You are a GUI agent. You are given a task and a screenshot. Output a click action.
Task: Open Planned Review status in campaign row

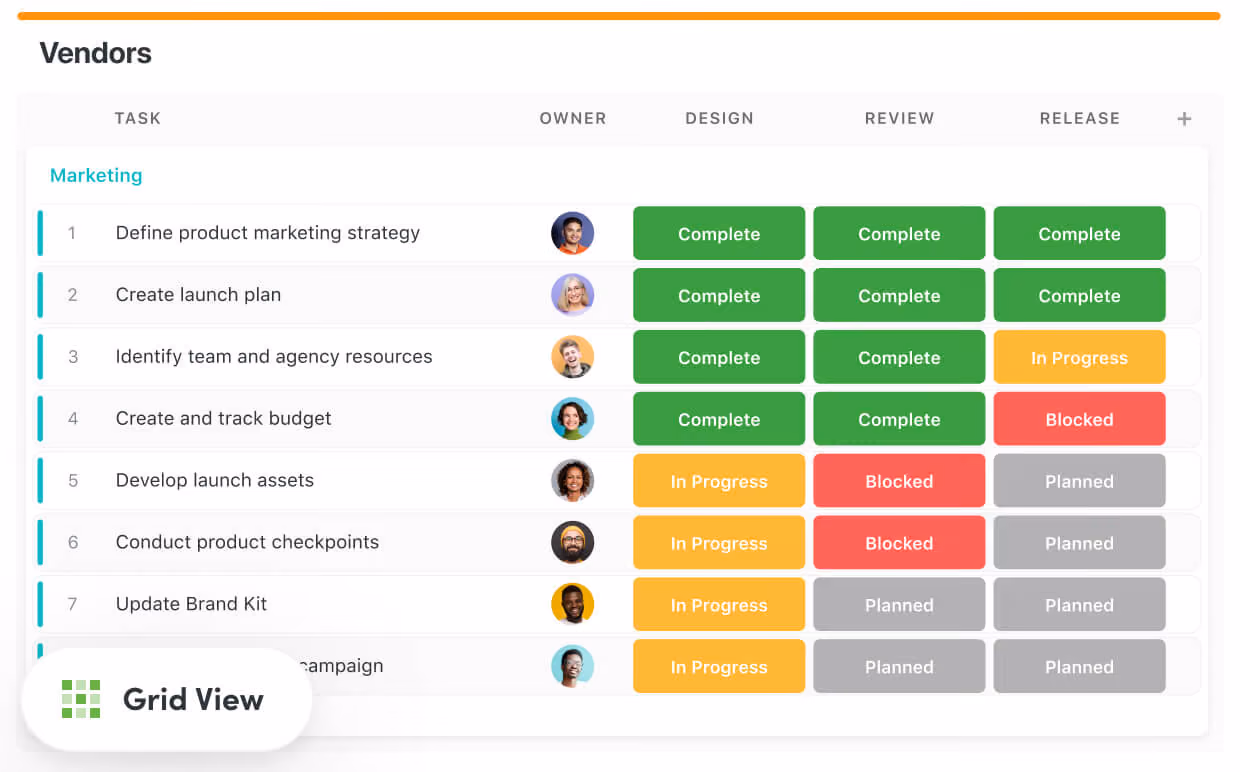[899, 667]
